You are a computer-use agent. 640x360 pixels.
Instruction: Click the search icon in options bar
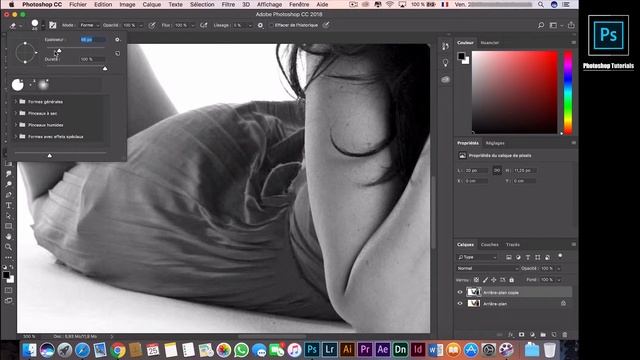coord(541,25)
